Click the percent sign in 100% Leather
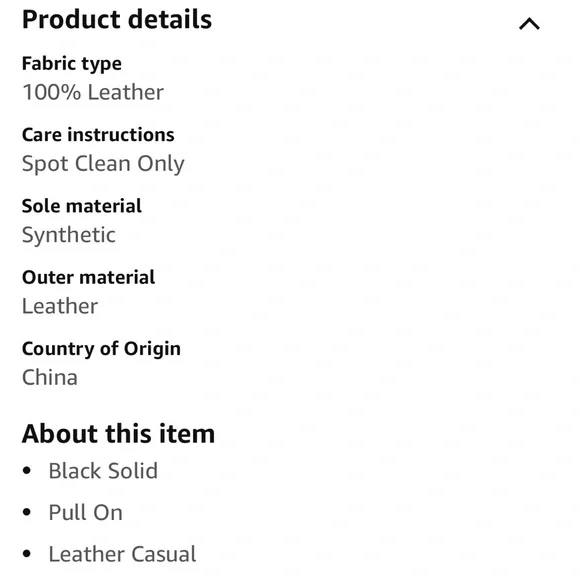Image resolution: width=580 pixels, height=580 pixels. [x=71, y=92]
